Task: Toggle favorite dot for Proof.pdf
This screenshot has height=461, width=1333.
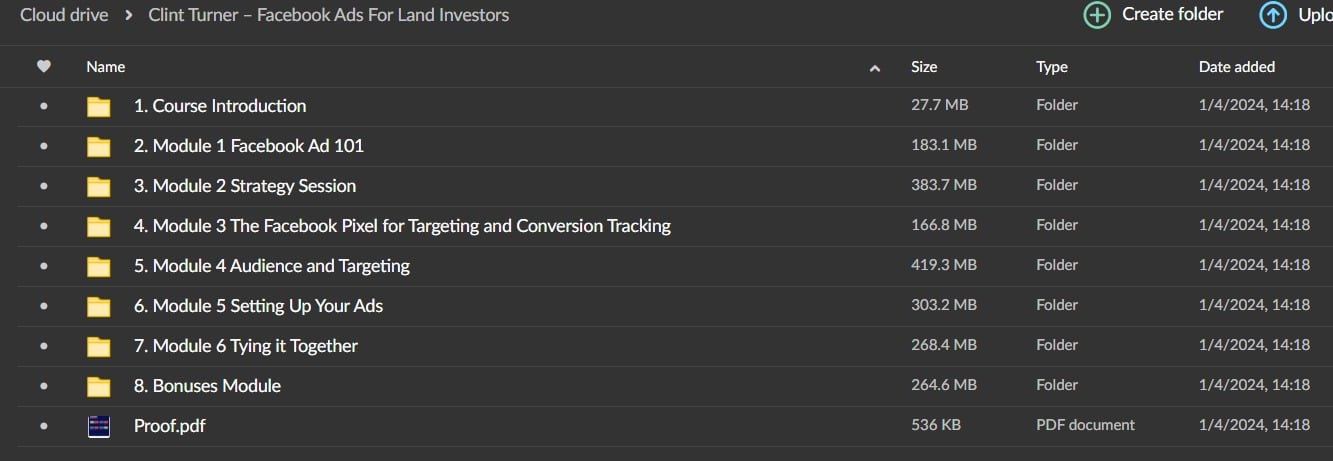Action: pyautogui.click(x=43, y=426)
